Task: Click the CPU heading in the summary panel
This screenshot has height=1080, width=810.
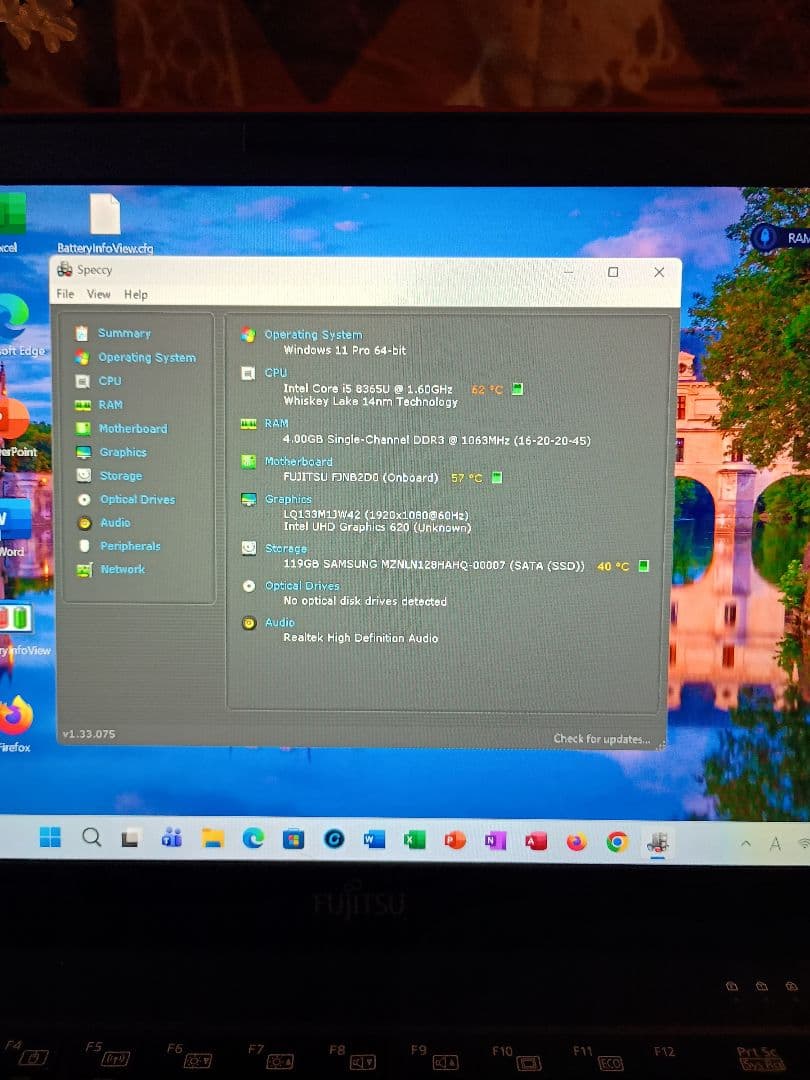Action: pos(276,373)
